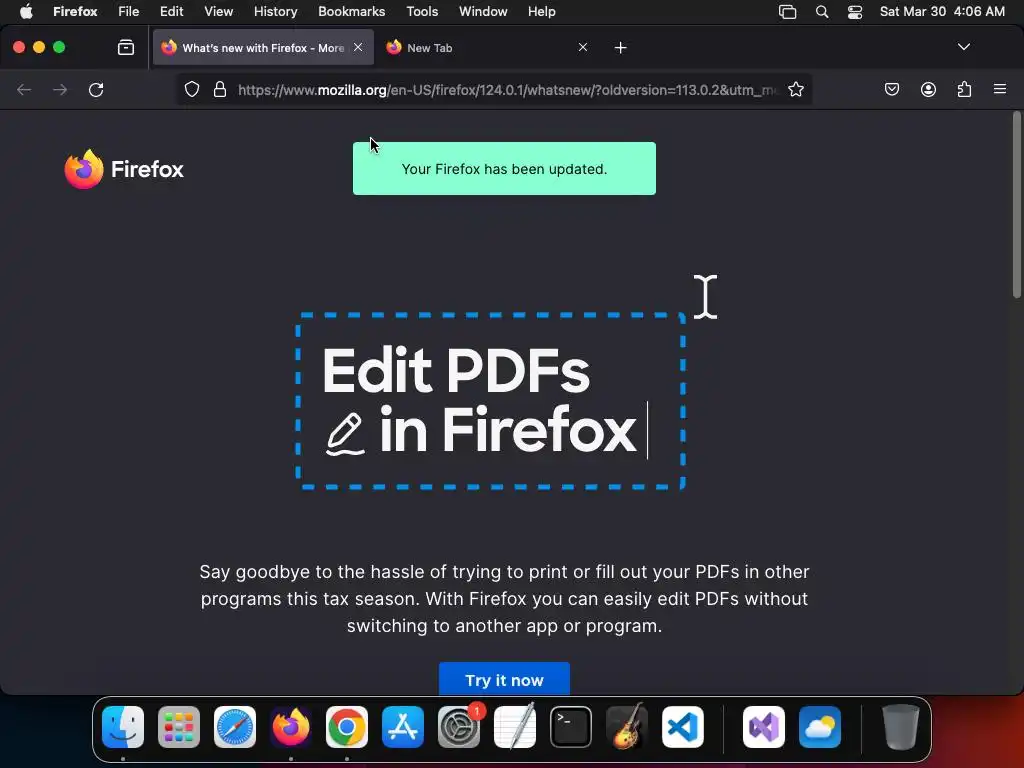
Task: Go forward to next page
Action: coord(60,89)
